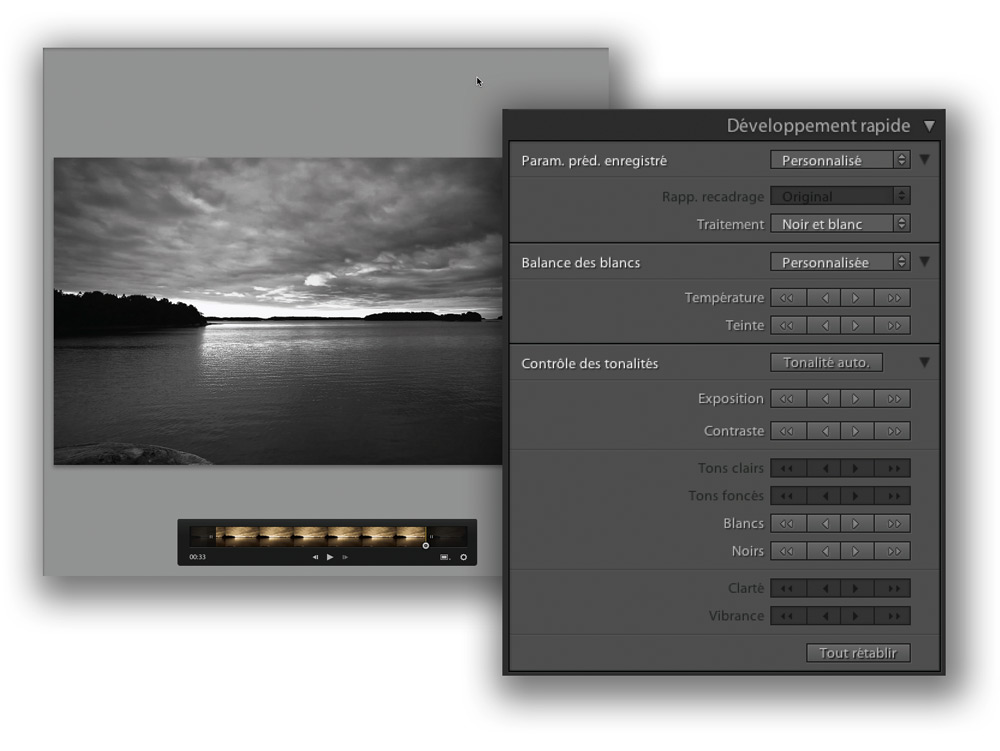Viewport: 1000px width, 751px height.
Task: Collapse the Développement rapide panel triangle
Action: 929,126
